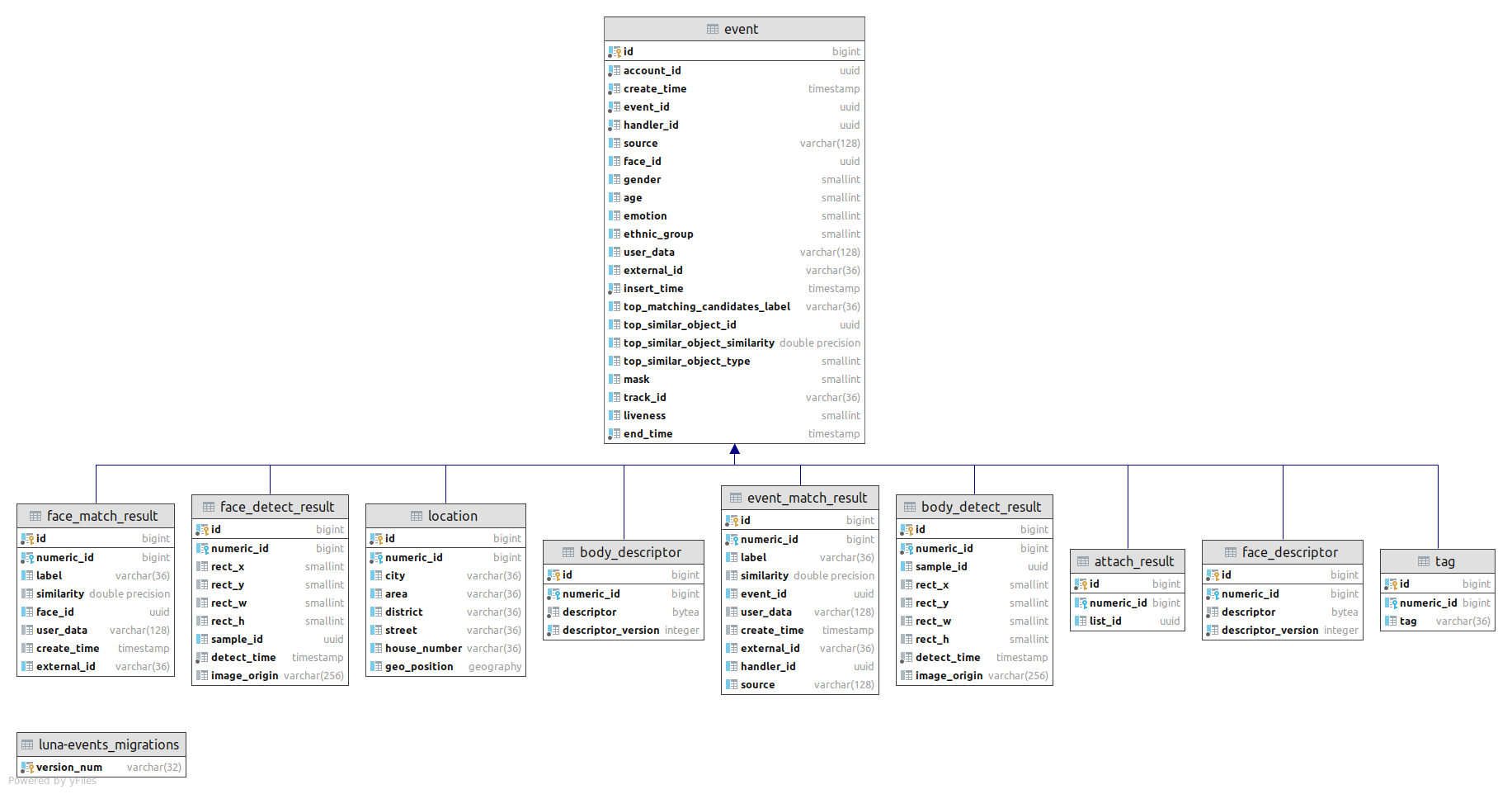Click the column icon beside descriptor in face_descriptor
Viewport: 1512px width, 794px height.
(1212, 612)
